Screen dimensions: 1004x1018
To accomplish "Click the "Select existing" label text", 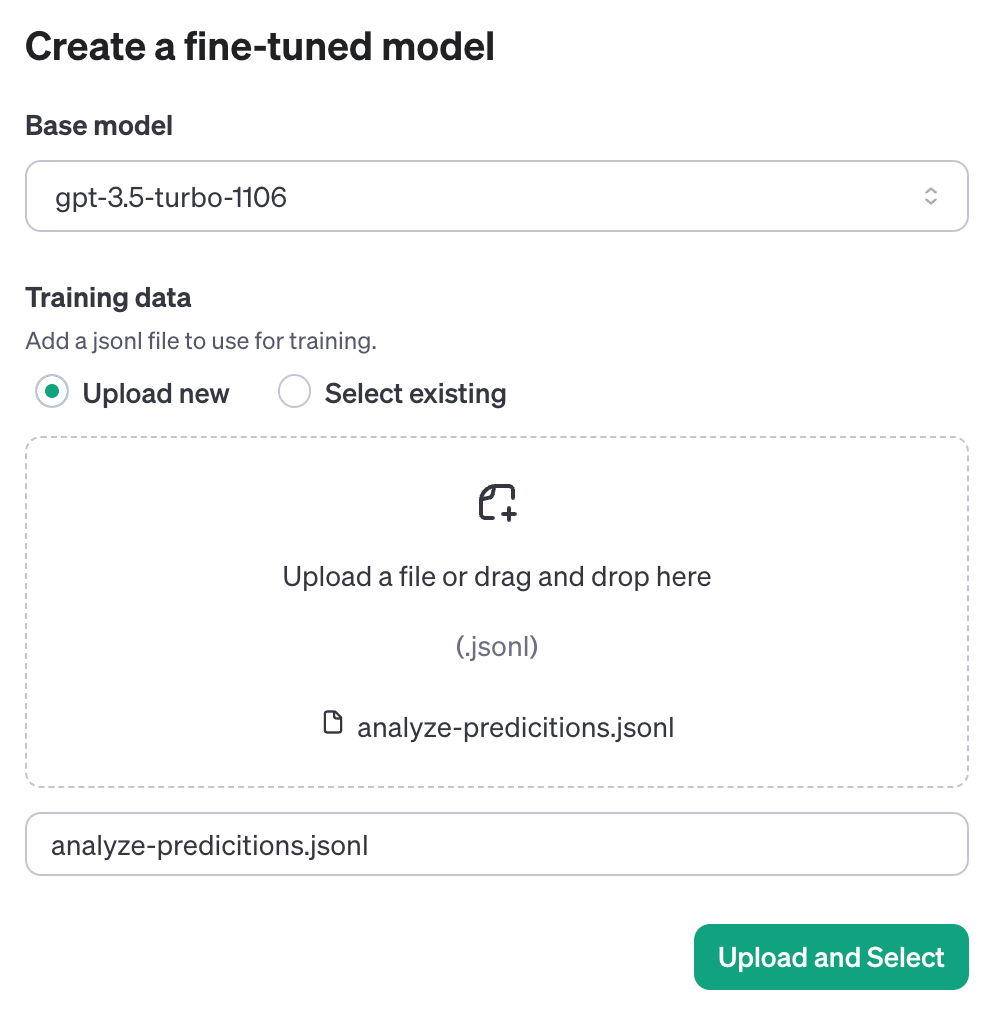I will [415, 394].
